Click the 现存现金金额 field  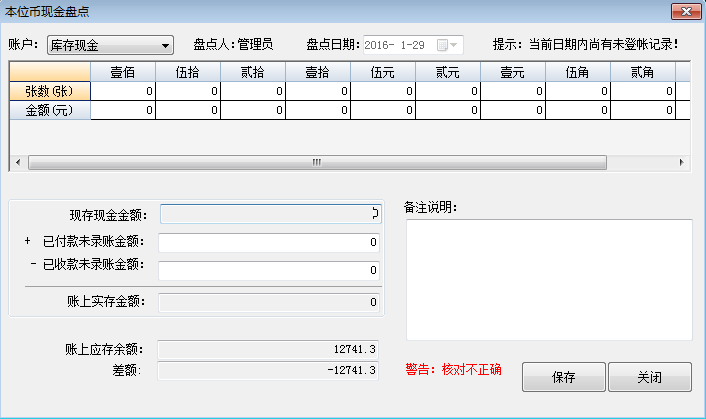coord(268,213)
